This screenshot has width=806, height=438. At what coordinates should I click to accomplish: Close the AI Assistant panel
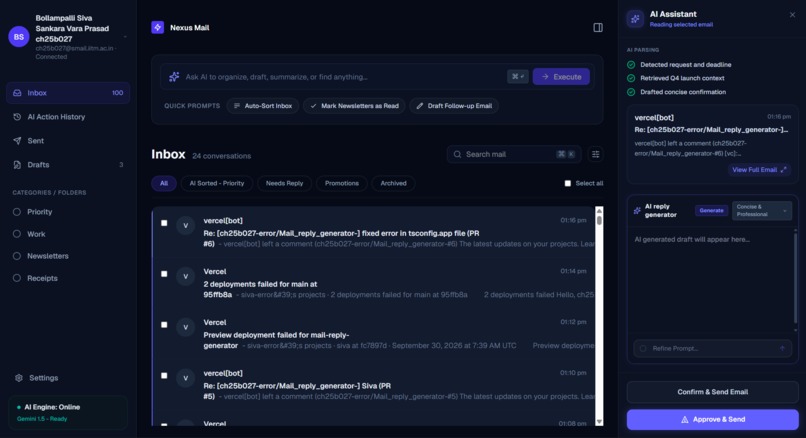click(x=792, y=15)
